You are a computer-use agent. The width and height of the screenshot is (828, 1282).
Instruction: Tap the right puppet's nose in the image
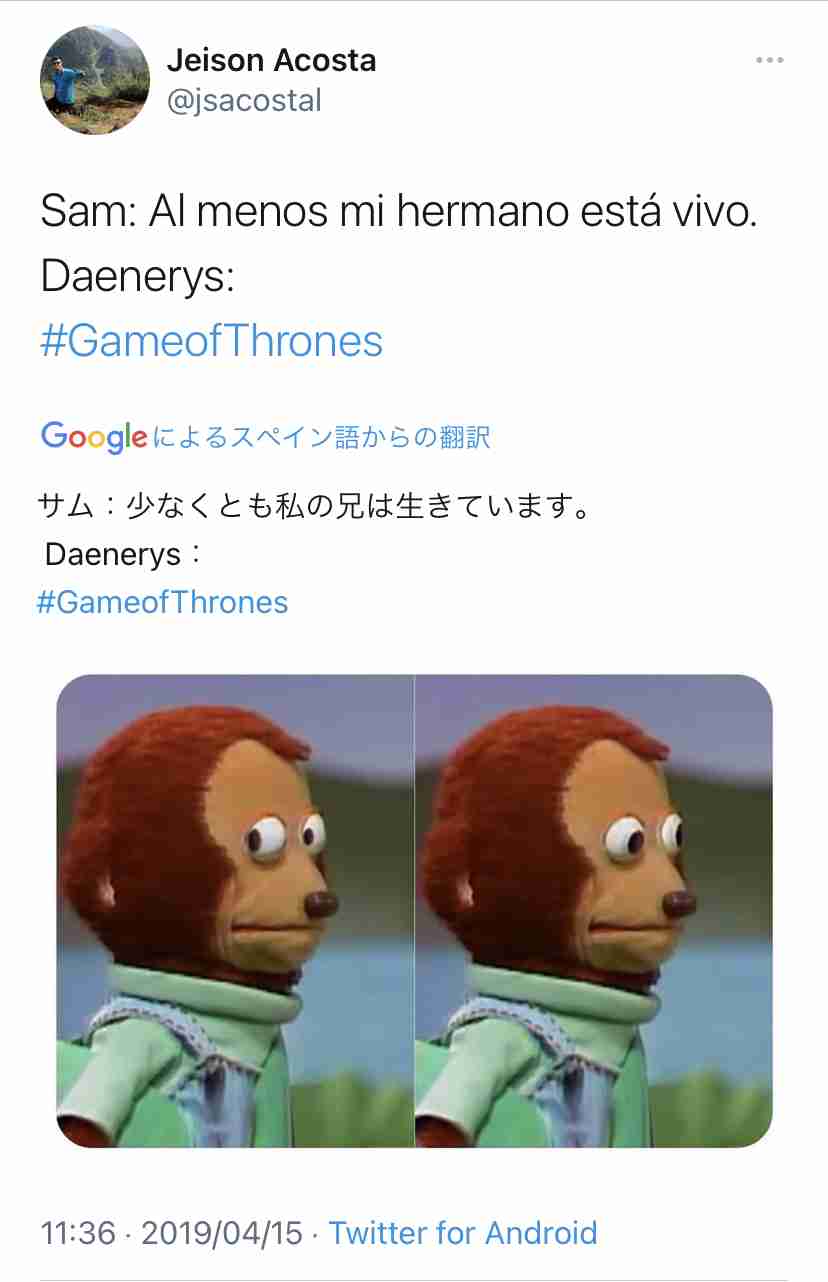(x=679, y=905)
